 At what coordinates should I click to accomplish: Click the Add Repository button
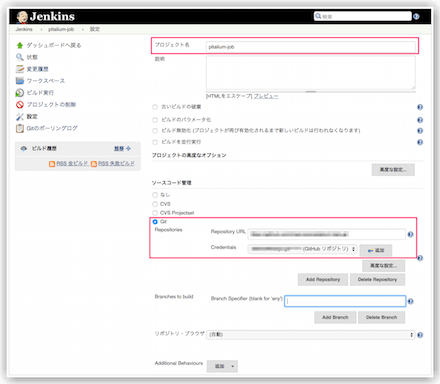[x=323, y=280]
